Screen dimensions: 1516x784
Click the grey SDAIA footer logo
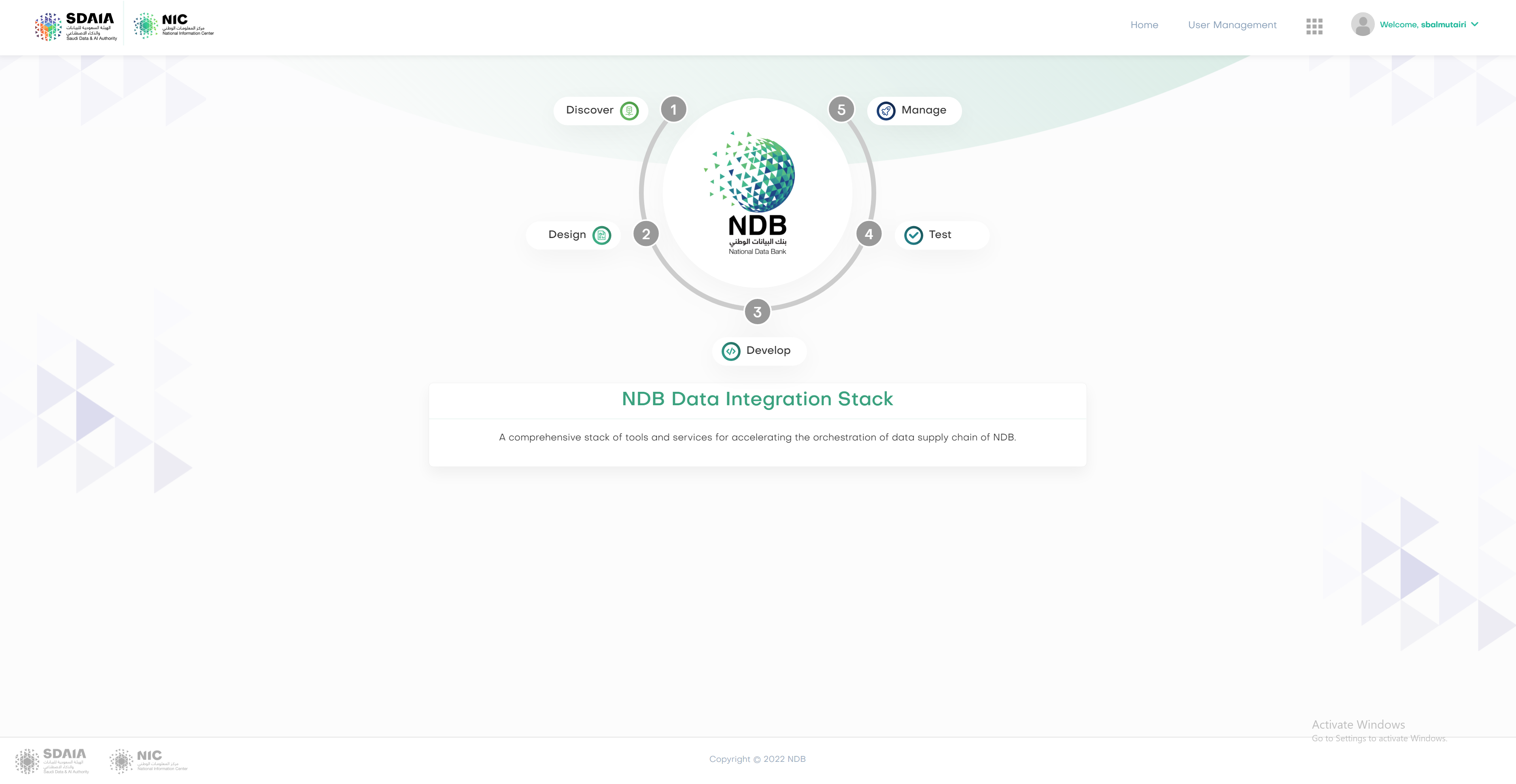(52, 761)
